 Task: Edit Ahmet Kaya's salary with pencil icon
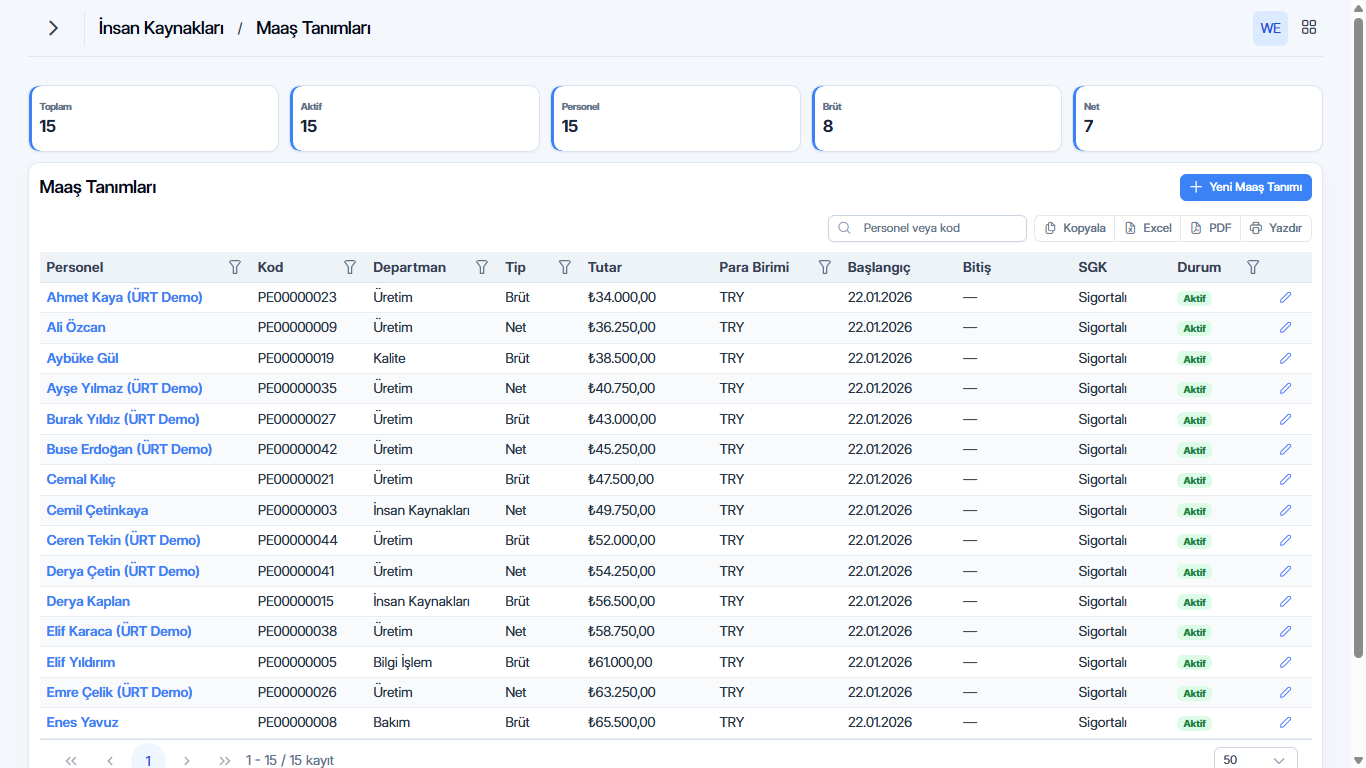pyautogui.click(x=1286, y=297)
